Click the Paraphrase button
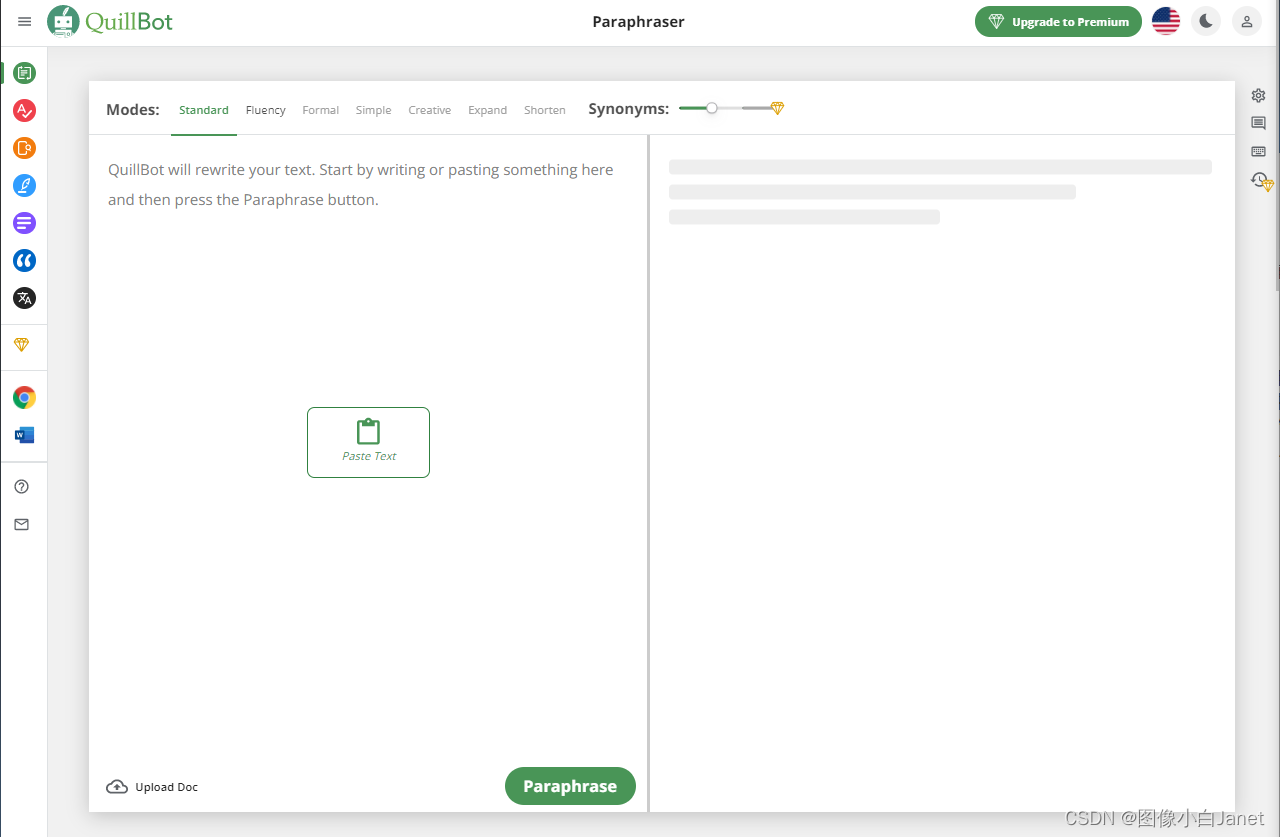Image resolution: width=1280 pixels, height=837 pixels. tap(570, 786)
